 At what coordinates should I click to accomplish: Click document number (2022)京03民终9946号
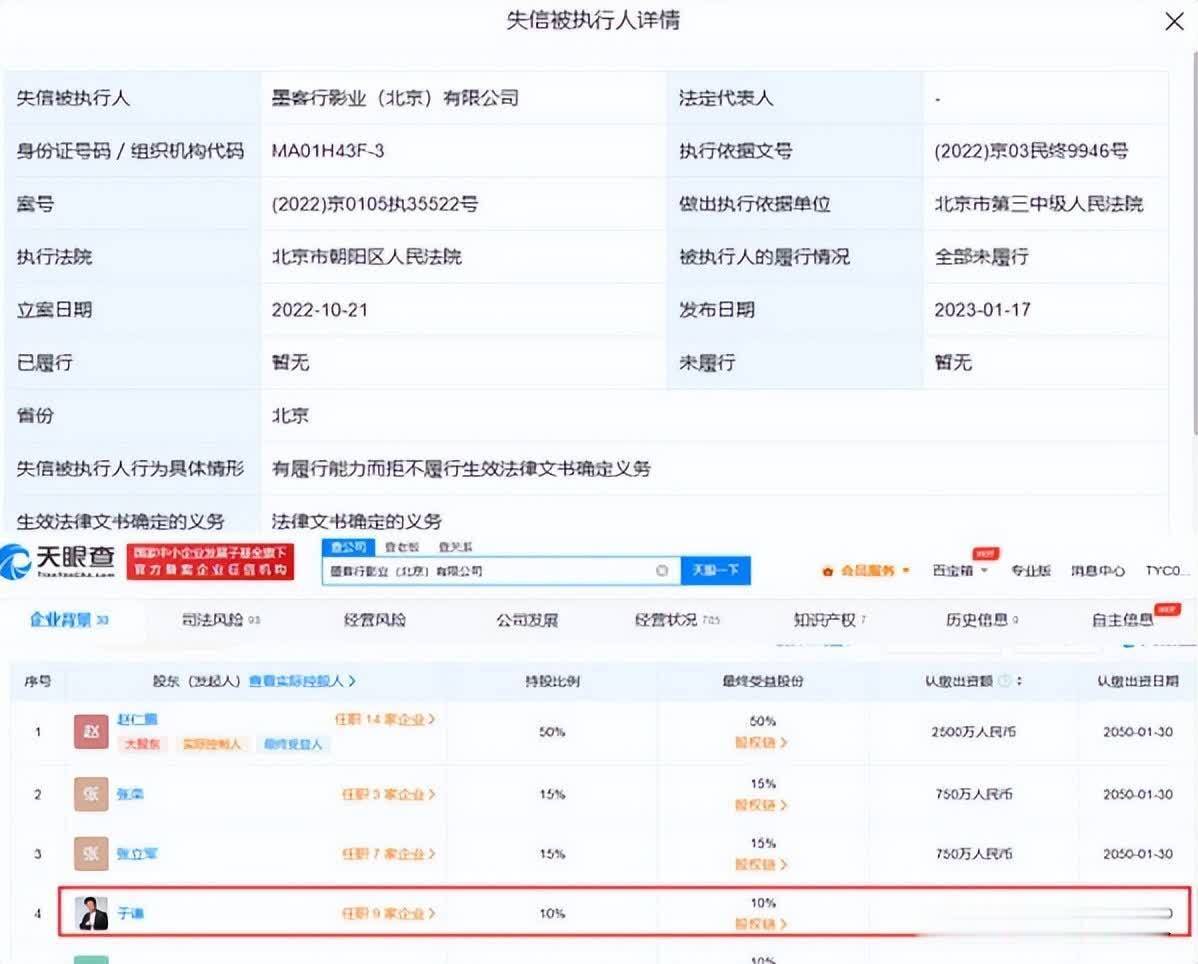[1031, 151]
